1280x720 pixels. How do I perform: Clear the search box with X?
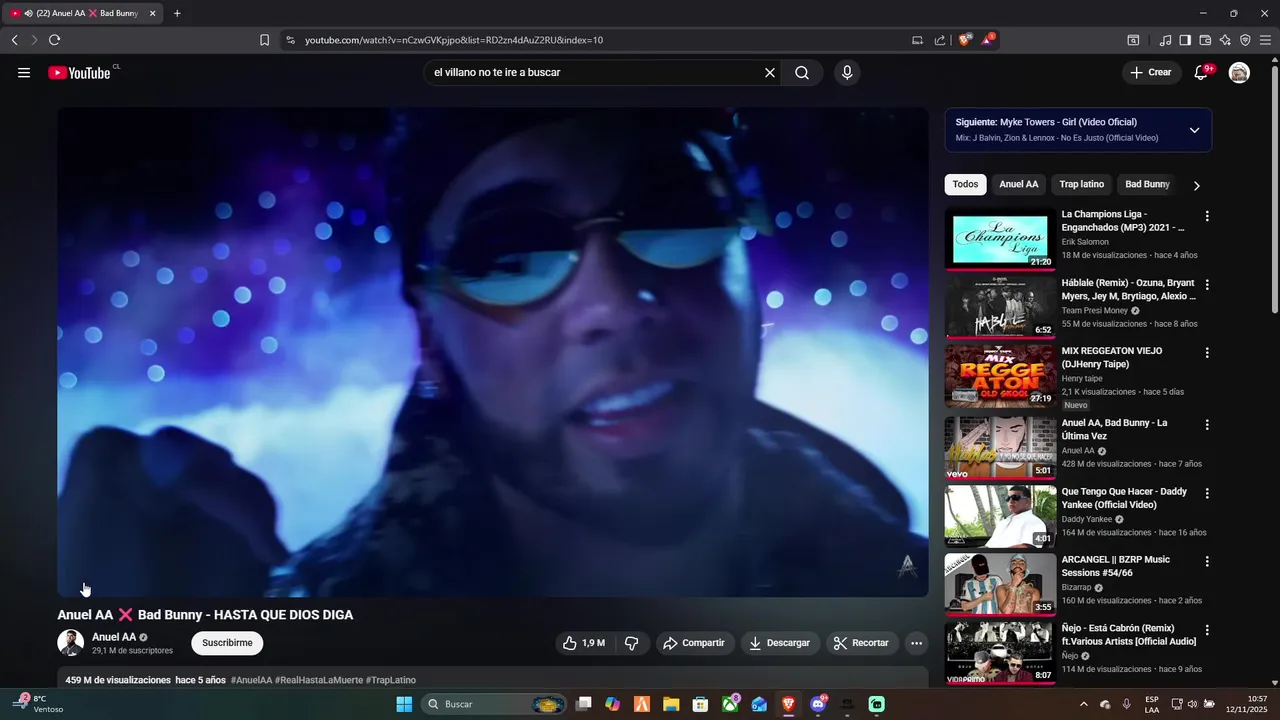770,73
